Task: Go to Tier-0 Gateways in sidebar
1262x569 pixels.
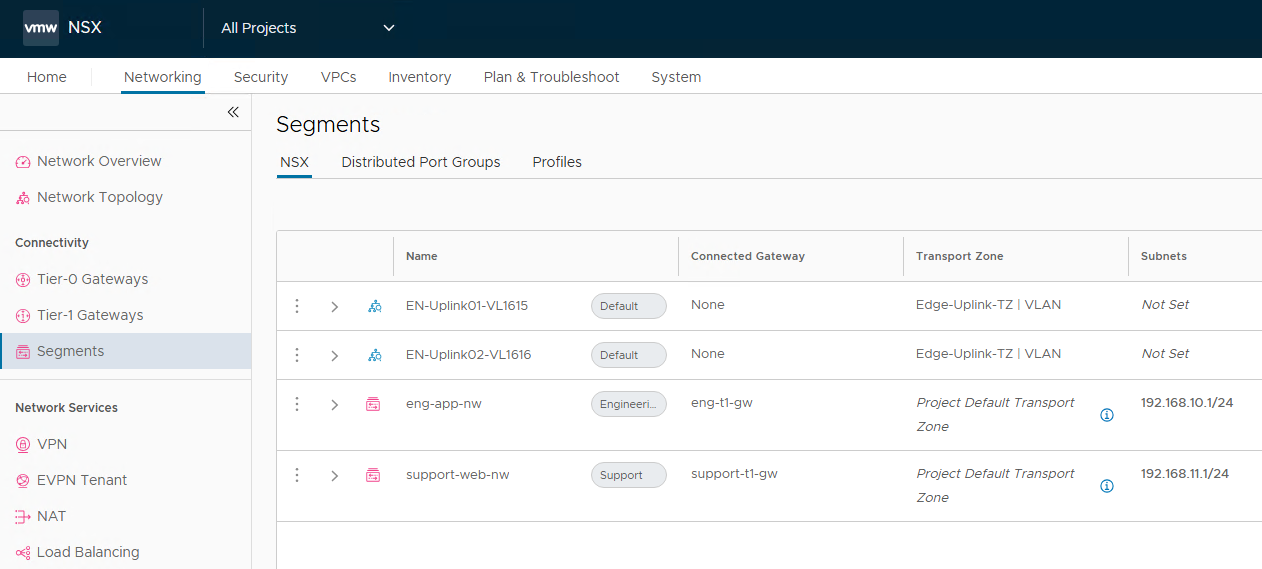Action: point(92,279)
